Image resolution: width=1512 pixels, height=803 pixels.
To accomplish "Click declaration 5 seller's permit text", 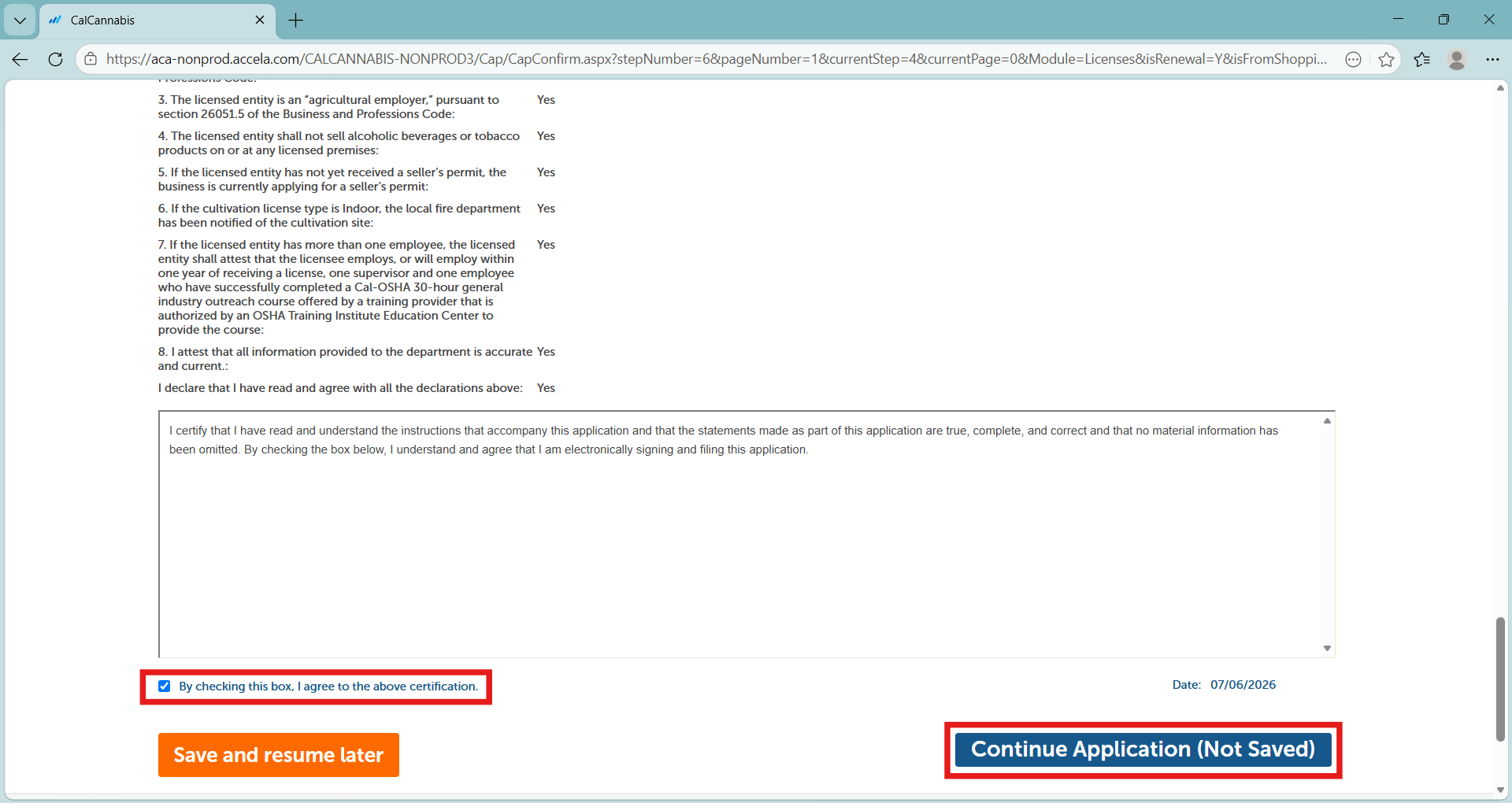I will tap(332, 179).
